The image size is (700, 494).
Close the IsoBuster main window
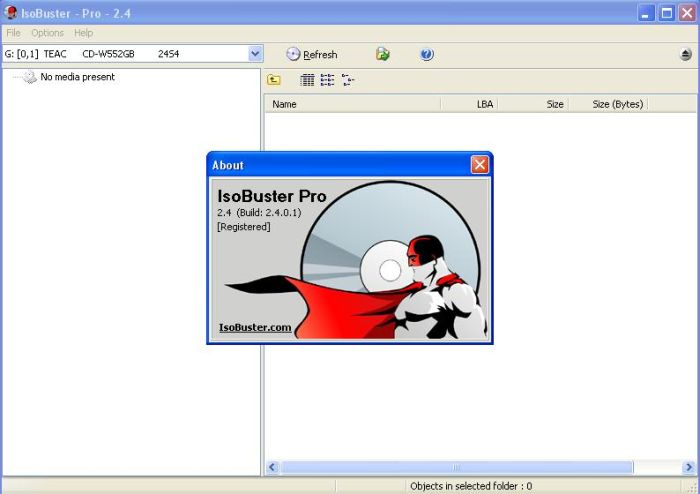pos(688,13)
